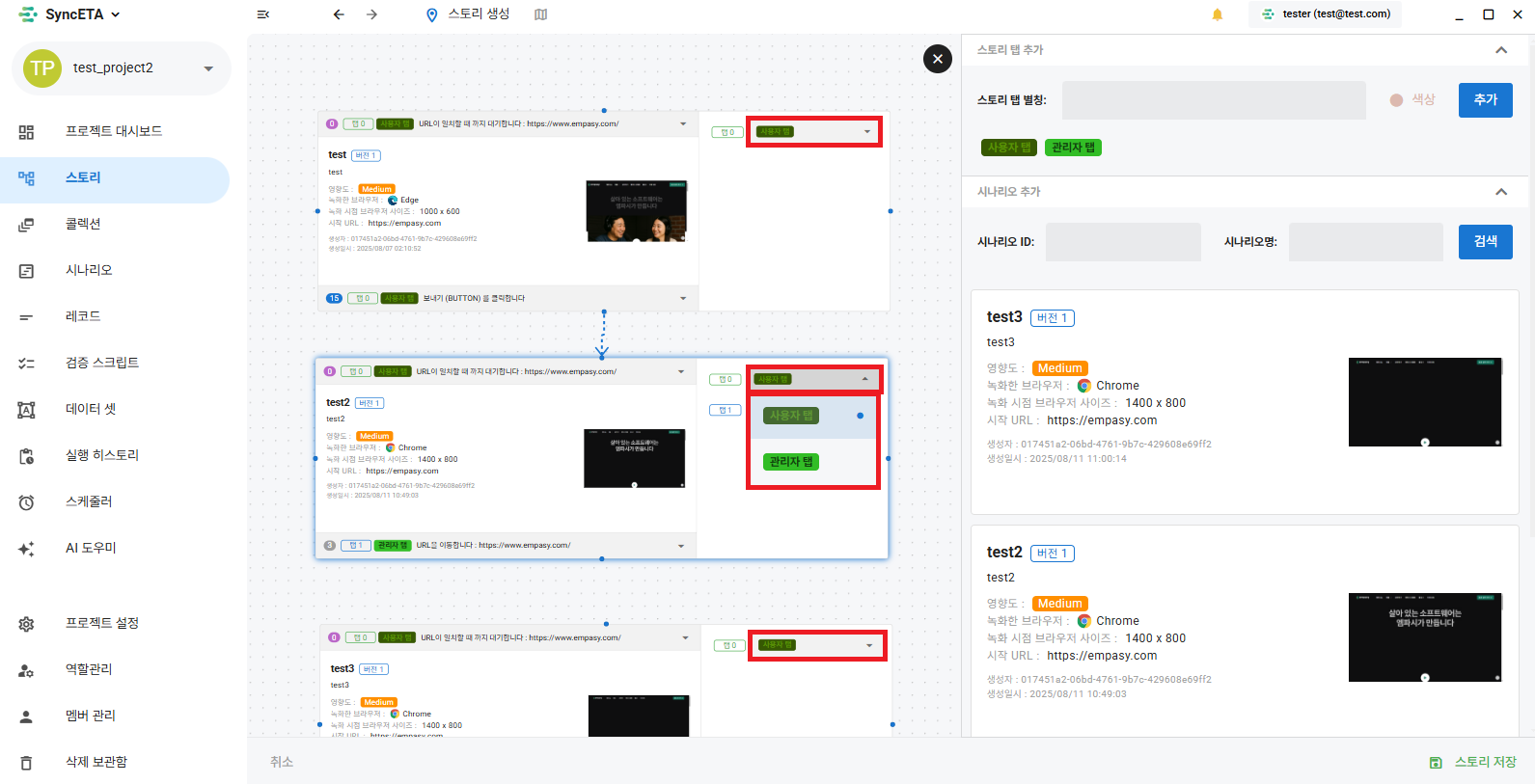Open AI 도우미 from the sidebar
Screen dimensions: 1535x784
point(91,548)
